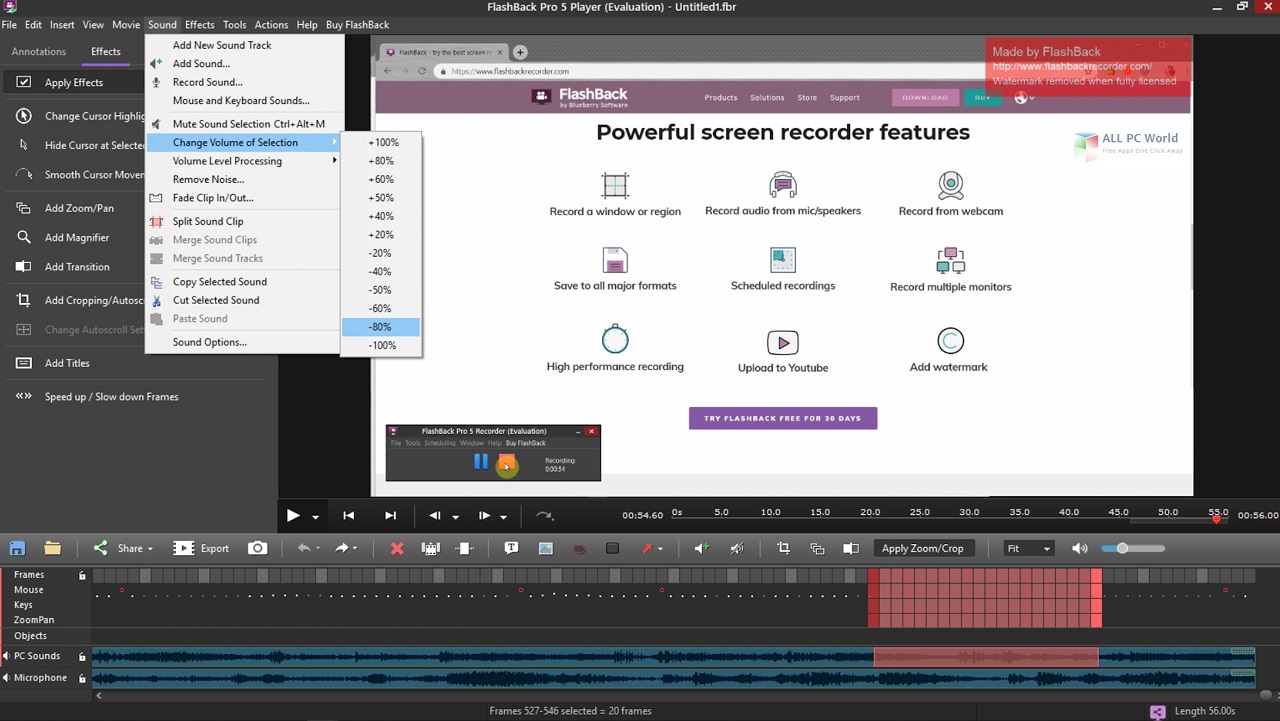Click the overlapping-squares magnifier icon in toolbar

817,548
